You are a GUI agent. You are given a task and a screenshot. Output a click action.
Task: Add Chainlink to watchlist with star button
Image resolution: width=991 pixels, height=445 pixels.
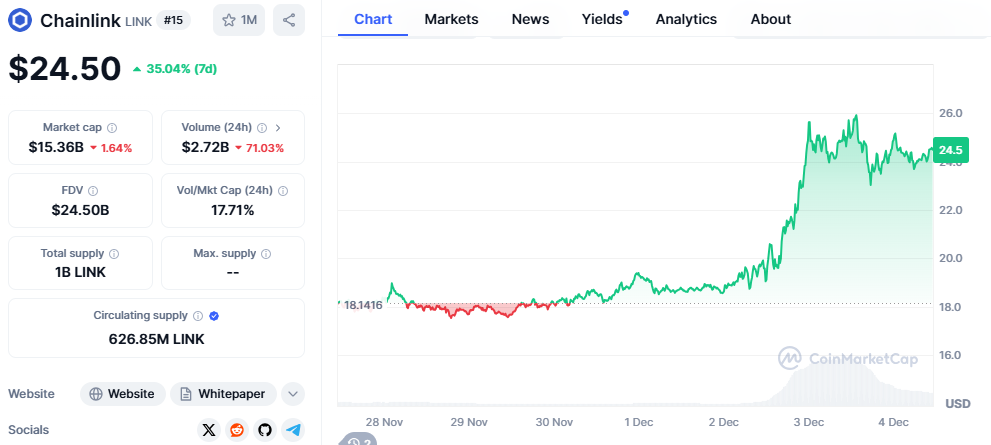[239, 20]
